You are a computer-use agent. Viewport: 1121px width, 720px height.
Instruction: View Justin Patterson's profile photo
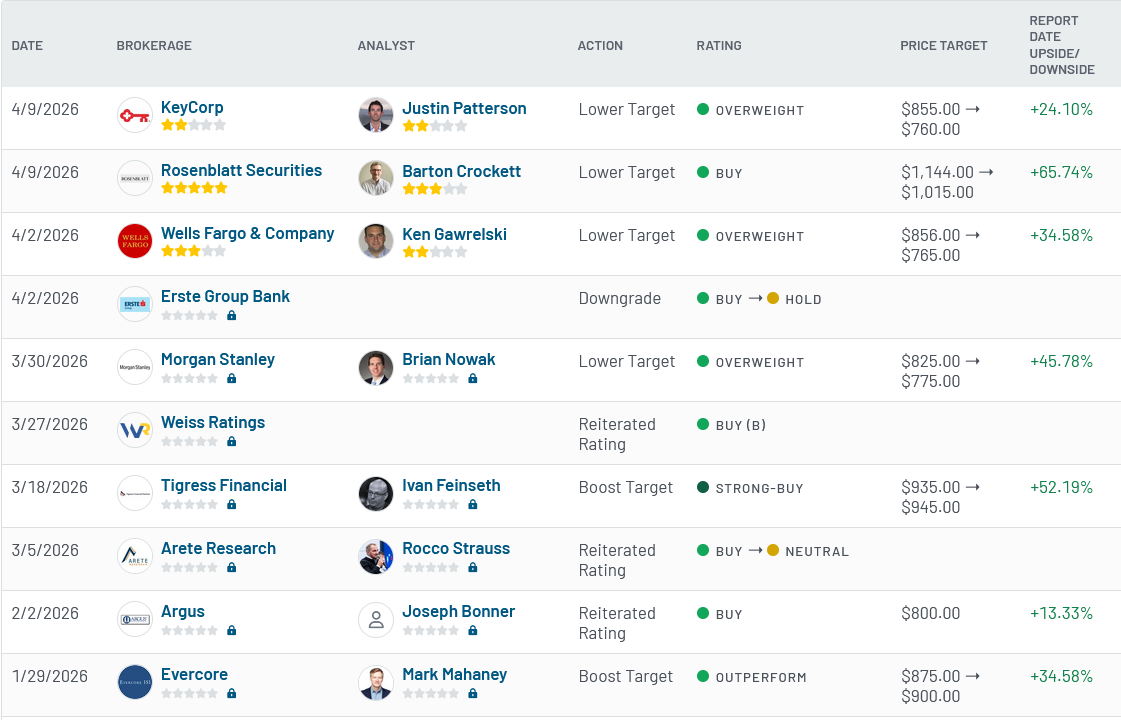pyautogui.click(x=375, y=115)
